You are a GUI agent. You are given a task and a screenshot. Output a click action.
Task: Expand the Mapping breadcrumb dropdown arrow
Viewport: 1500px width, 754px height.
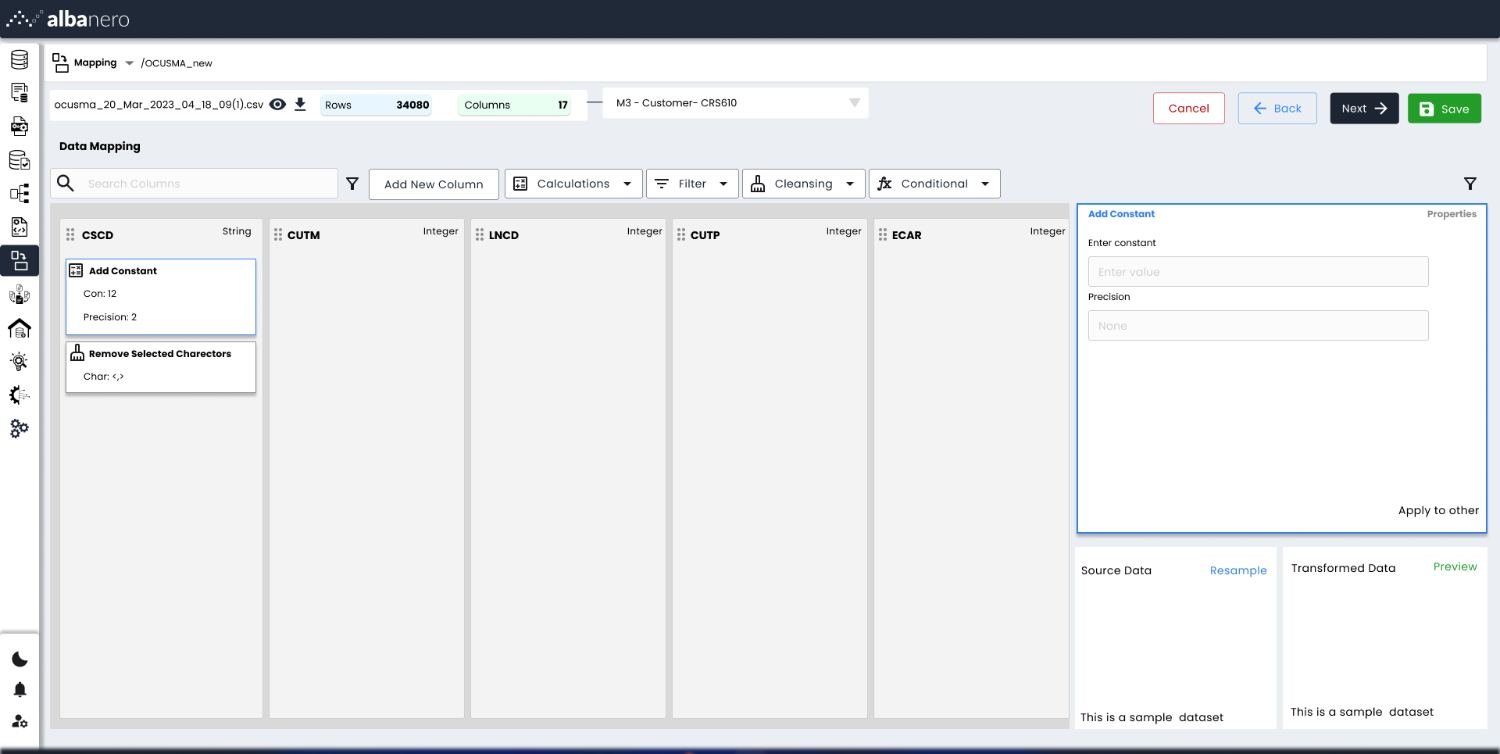[129, 63]
